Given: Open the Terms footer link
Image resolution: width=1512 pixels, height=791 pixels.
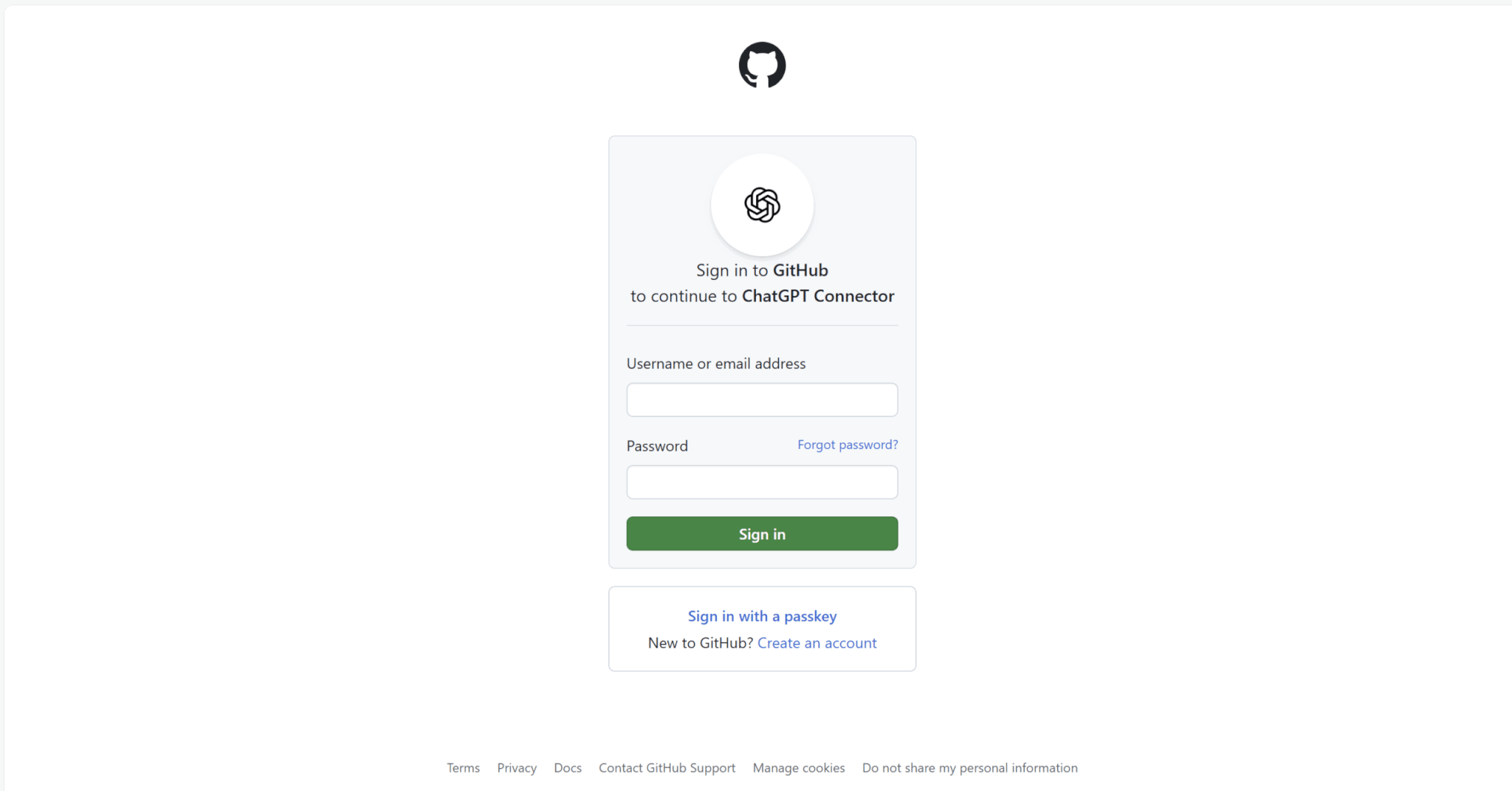Looking at the screenshot, I should [x=463, y=768].
